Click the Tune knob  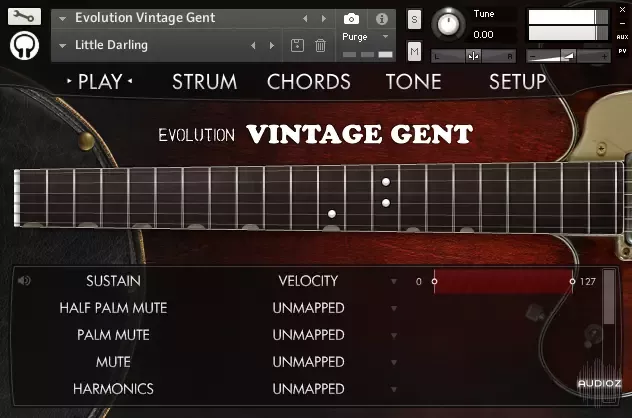(448, 24)
